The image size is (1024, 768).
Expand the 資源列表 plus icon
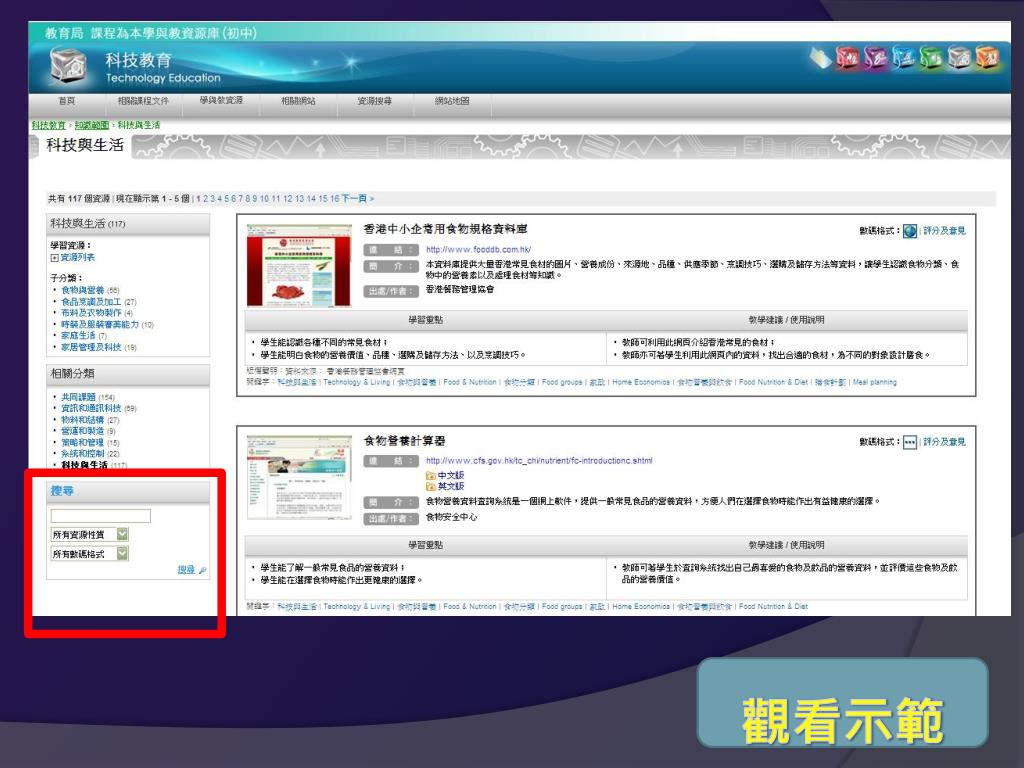55,258
